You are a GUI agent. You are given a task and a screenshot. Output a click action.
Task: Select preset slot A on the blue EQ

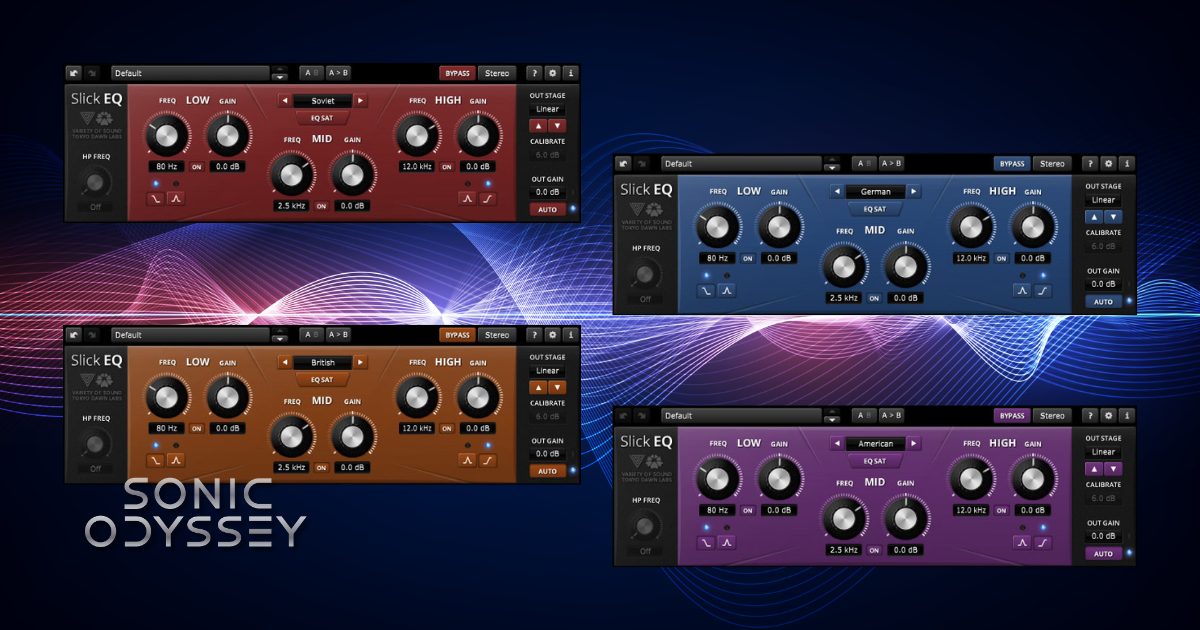coord(862,163)
